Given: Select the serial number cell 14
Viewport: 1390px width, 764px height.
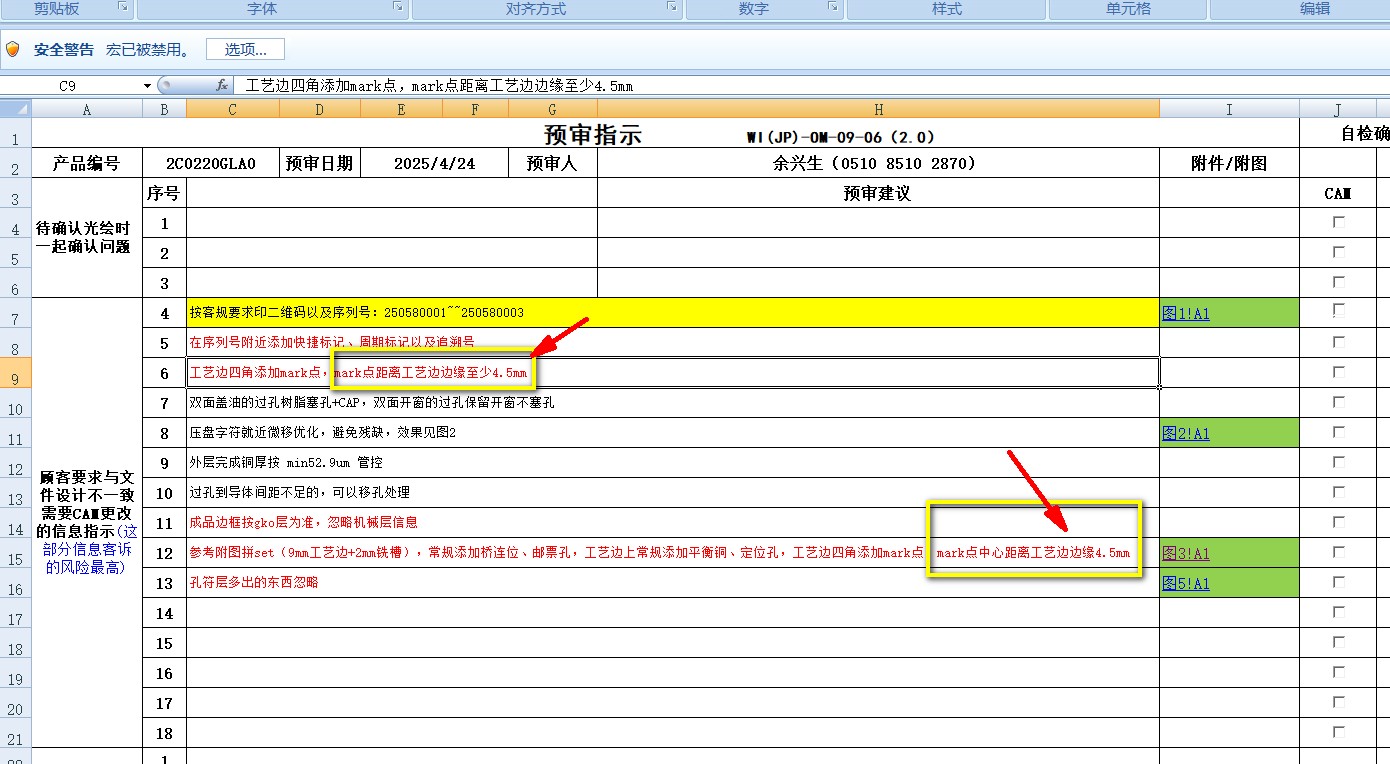Looking at the screenshot, I should click(x=164, y=613).
